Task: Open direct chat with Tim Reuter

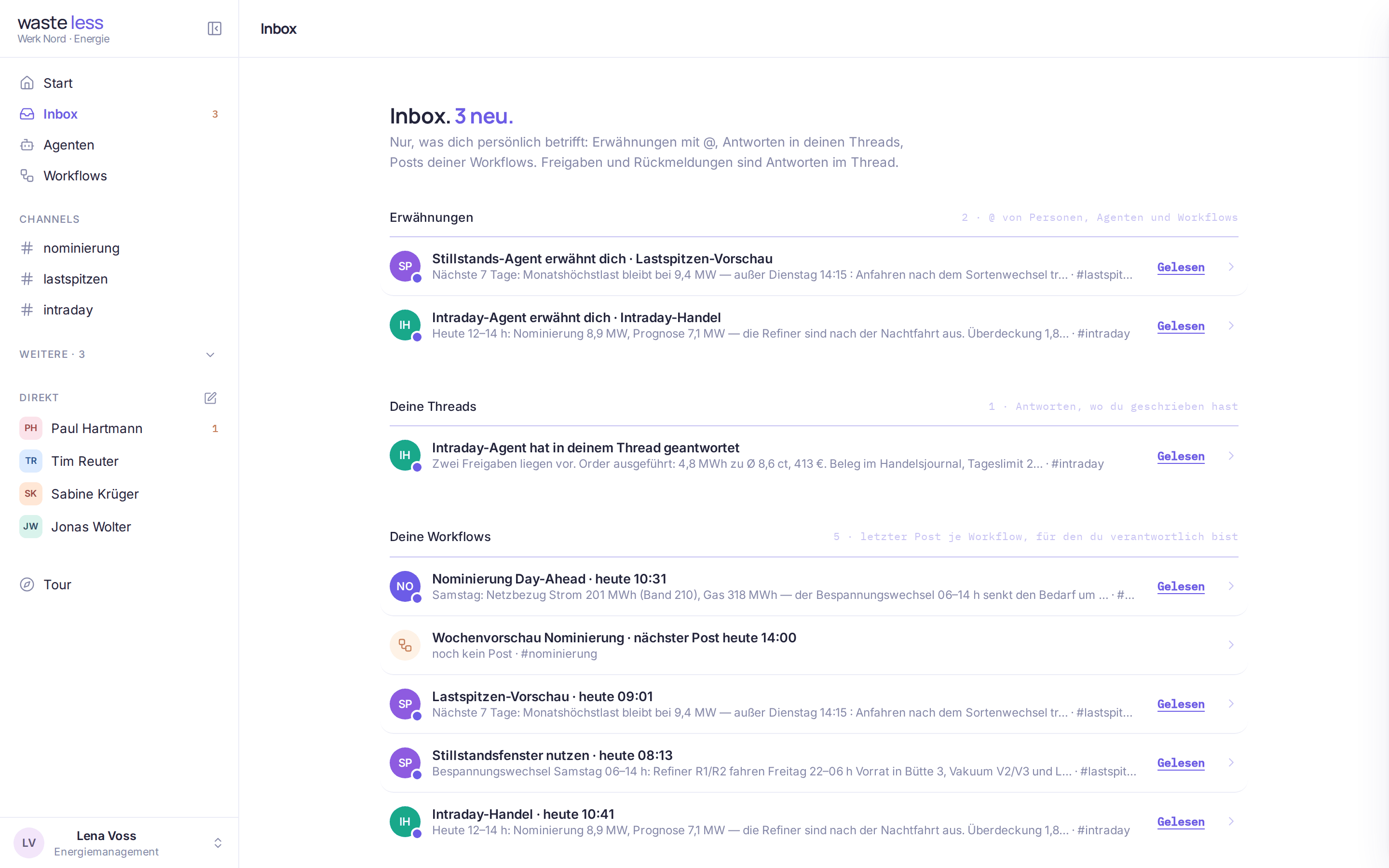Action: 118,461
